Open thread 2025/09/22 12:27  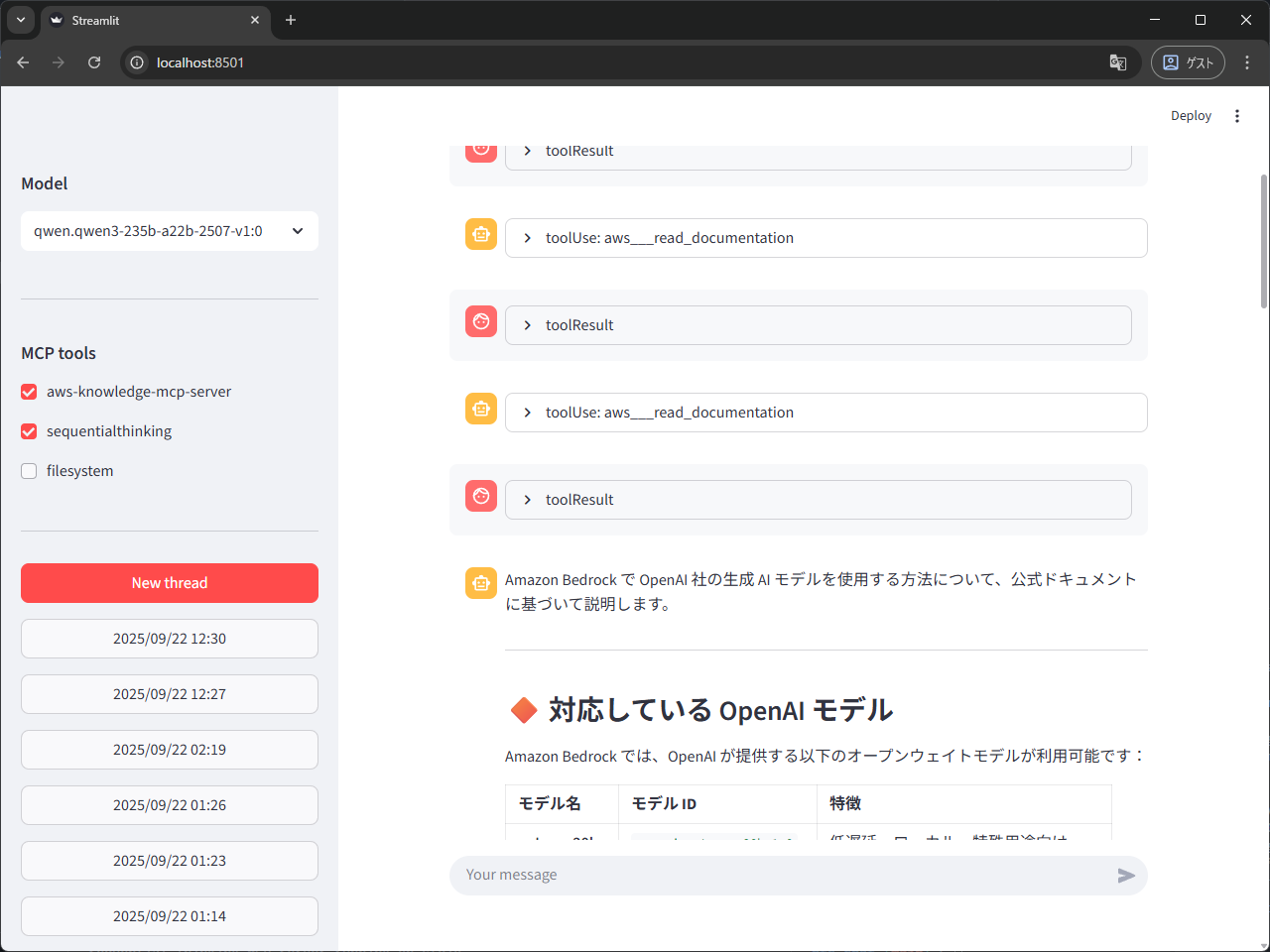point(170,694)
